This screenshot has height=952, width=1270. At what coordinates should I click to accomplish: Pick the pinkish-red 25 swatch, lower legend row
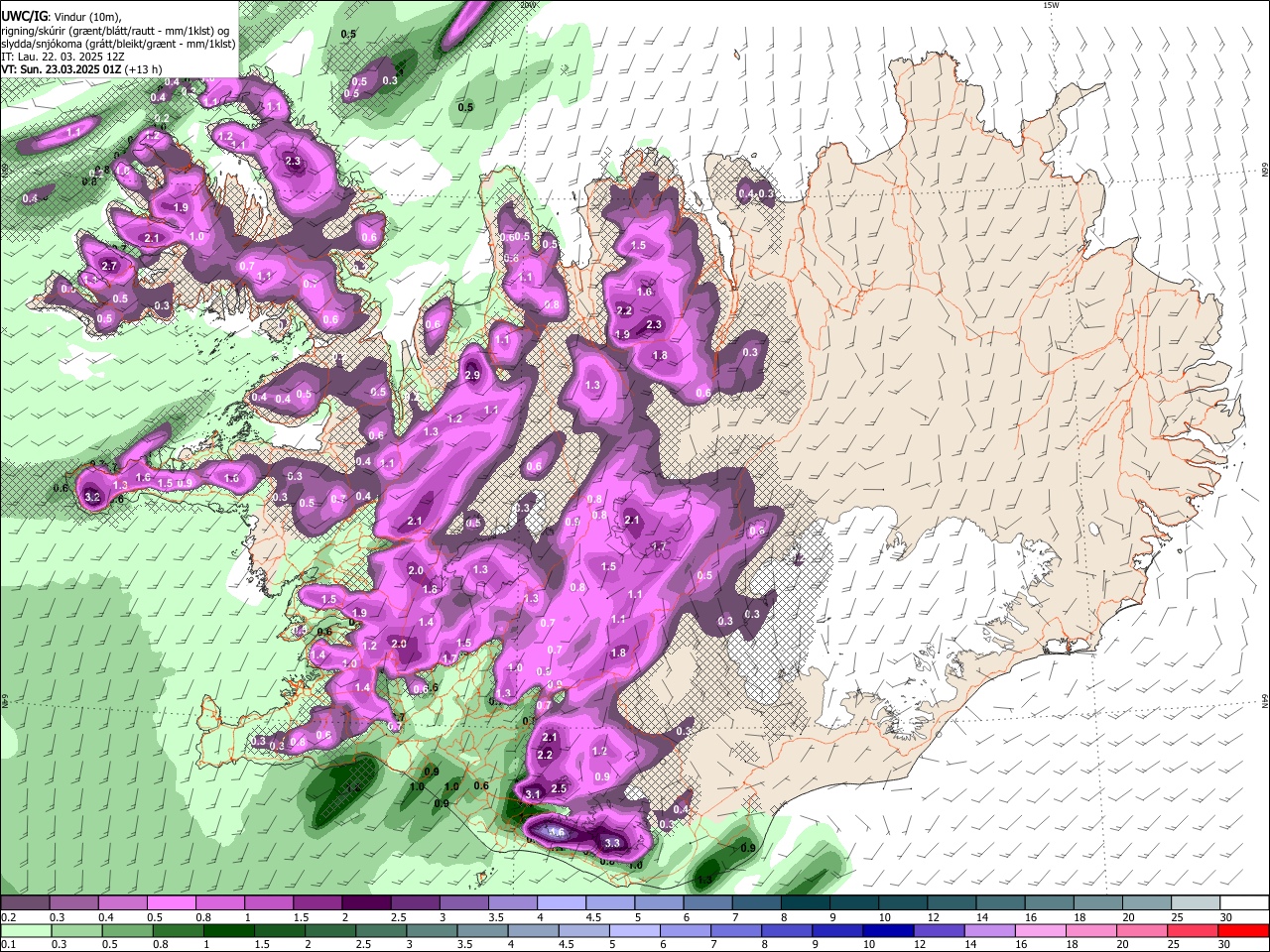tap(1192, 930)
